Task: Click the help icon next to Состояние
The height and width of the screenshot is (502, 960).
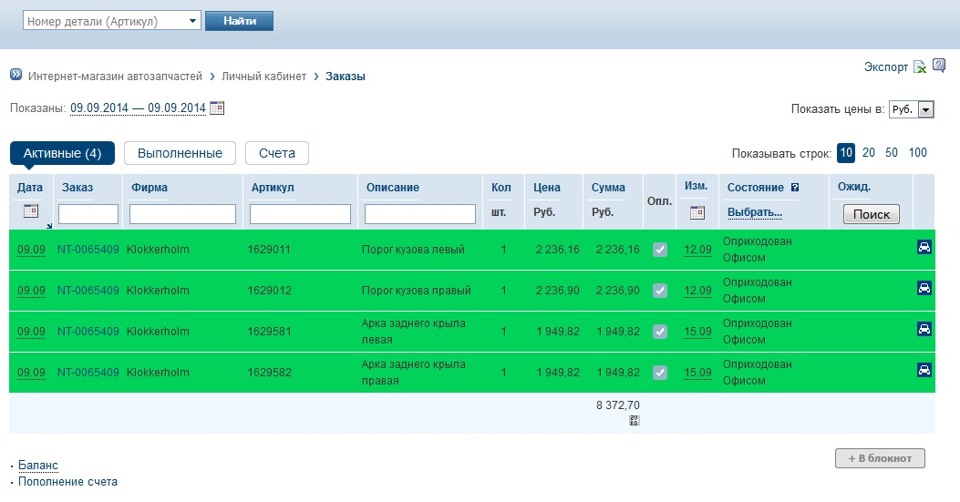Action: 795,187
